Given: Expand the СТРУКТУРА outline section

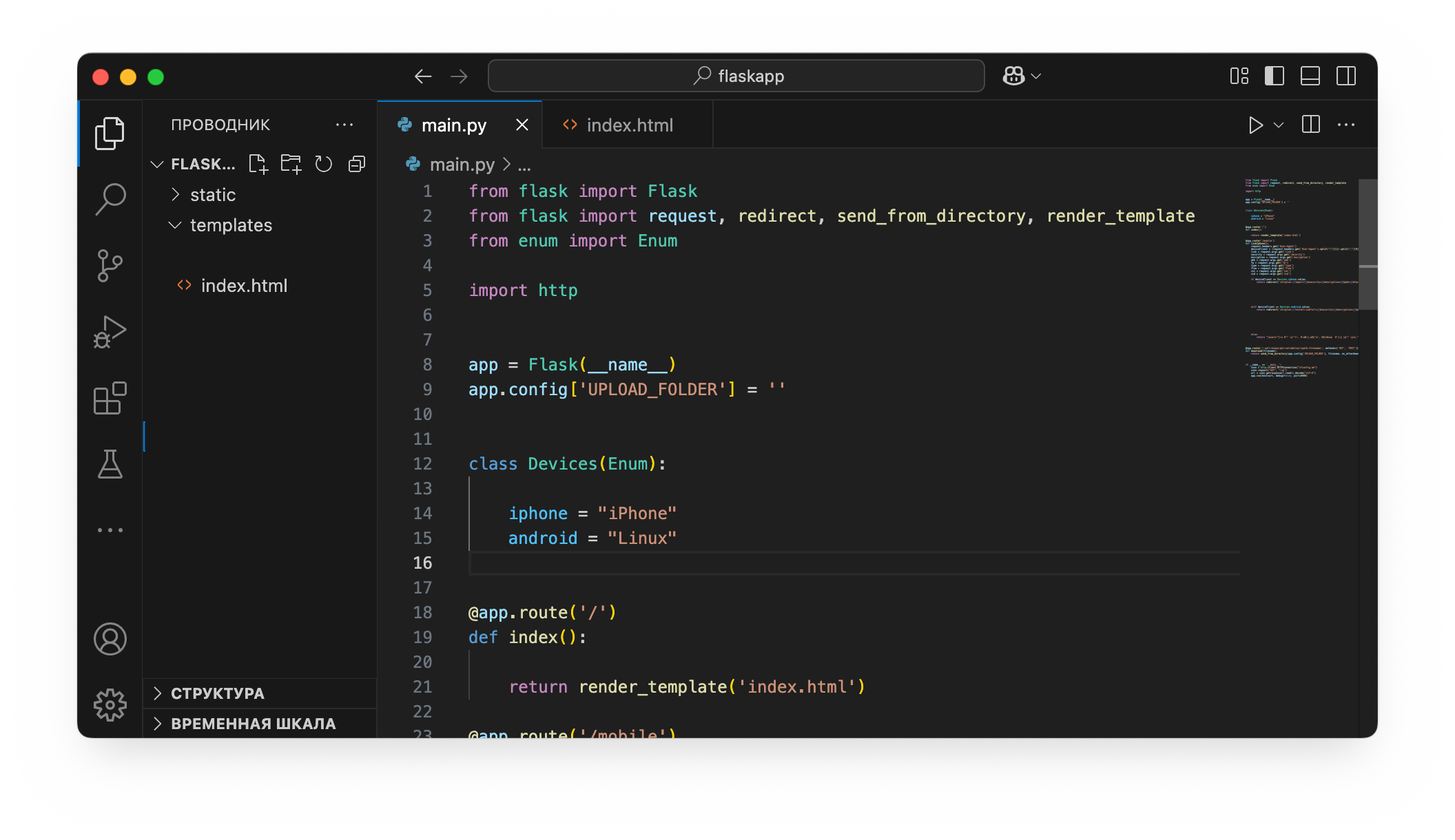Looking at the screenshot, I should [217, 693].
